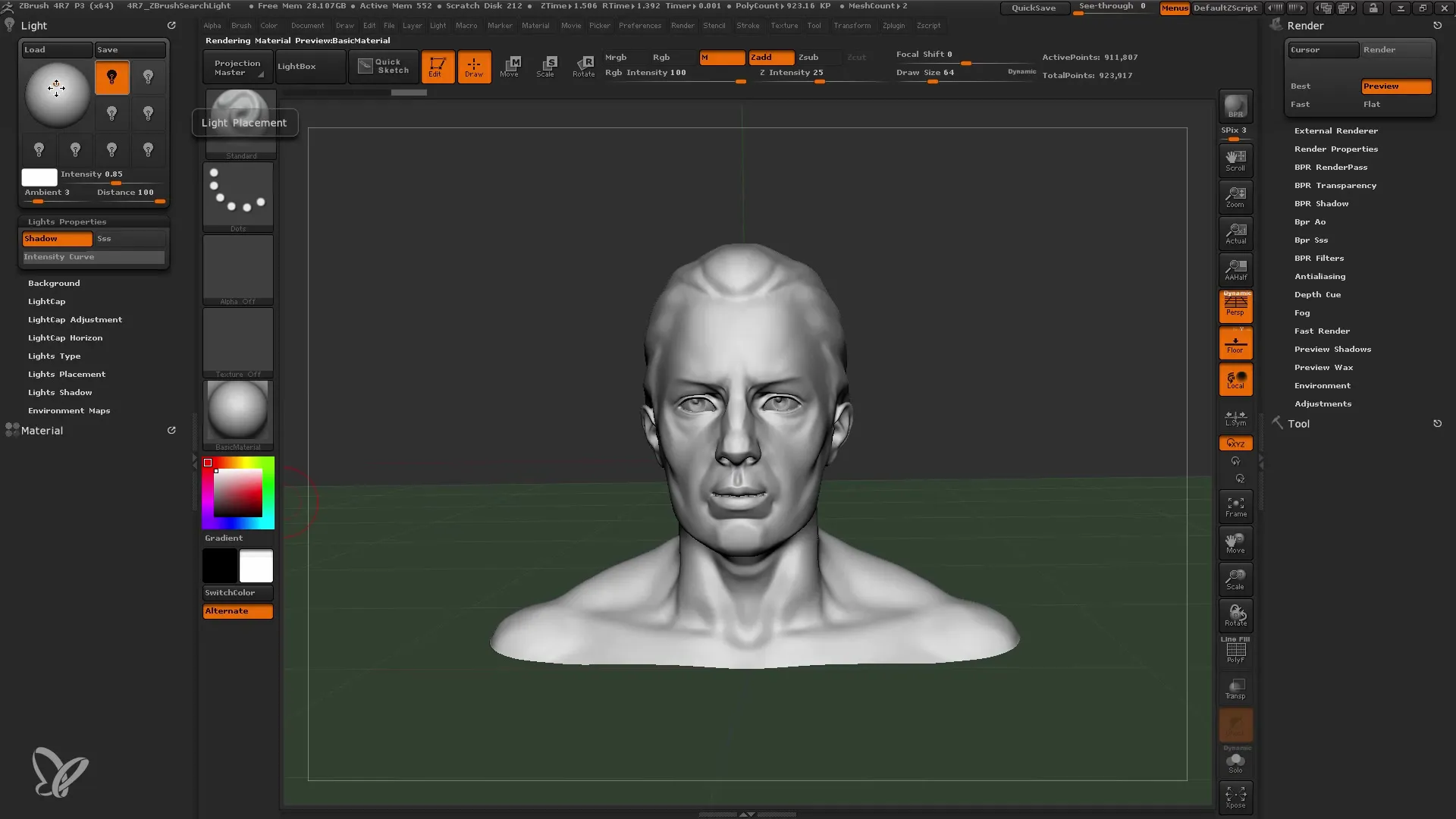
Task: Click the QuickSave button
Action: point(1034,8)
